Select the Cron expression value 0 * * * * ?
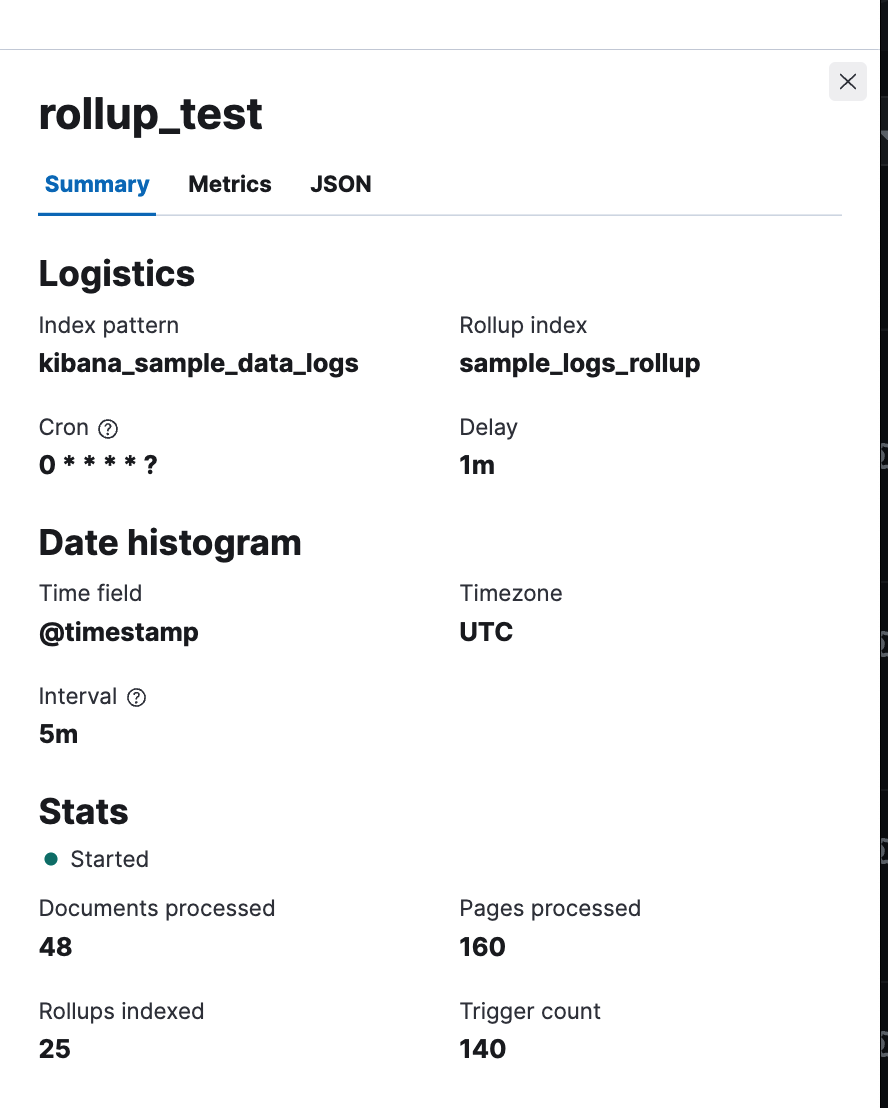888x1108 pixels. click(98, 464)
